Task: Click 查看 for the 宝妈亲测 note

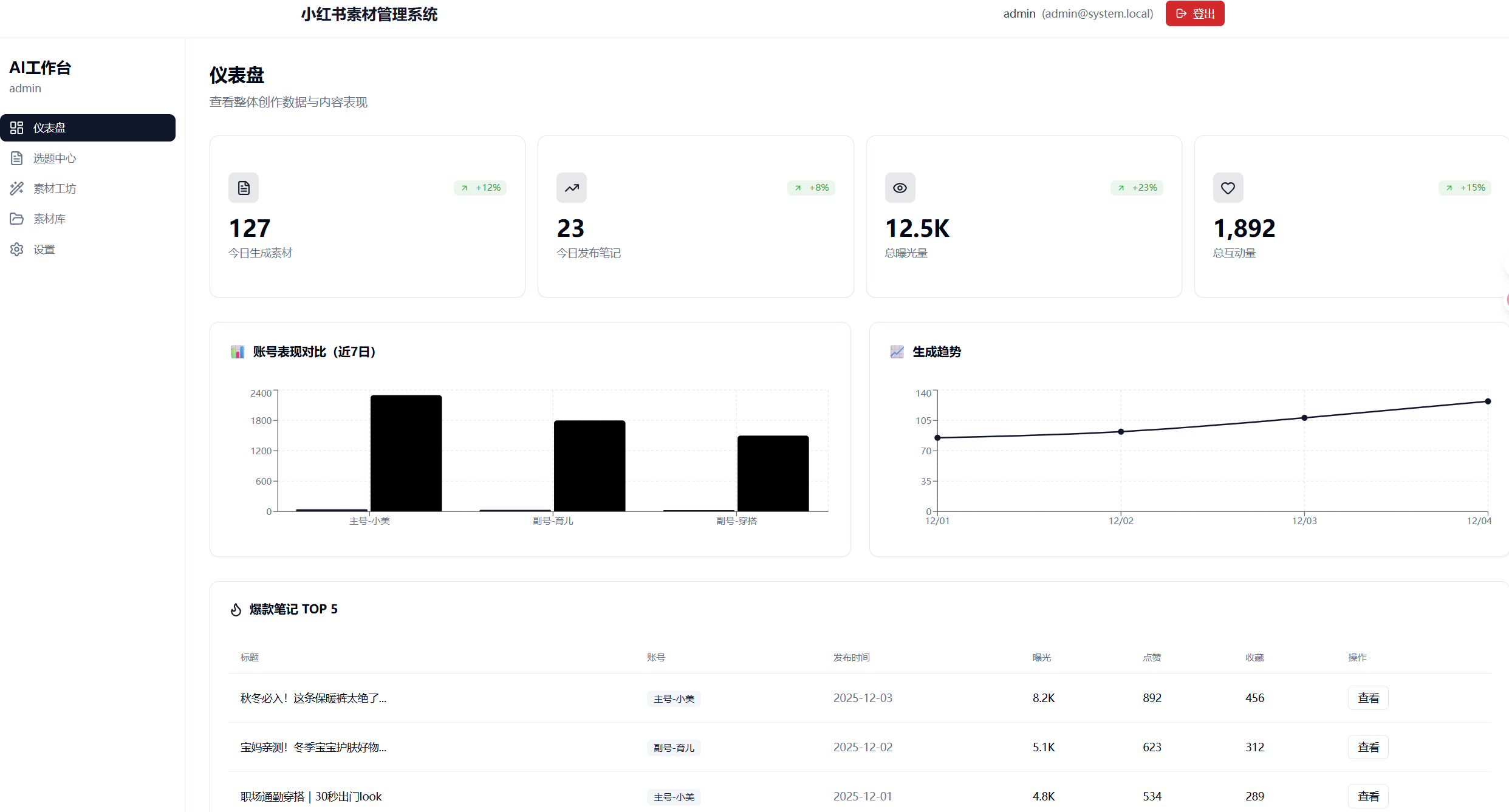Action: point(1368,747)
